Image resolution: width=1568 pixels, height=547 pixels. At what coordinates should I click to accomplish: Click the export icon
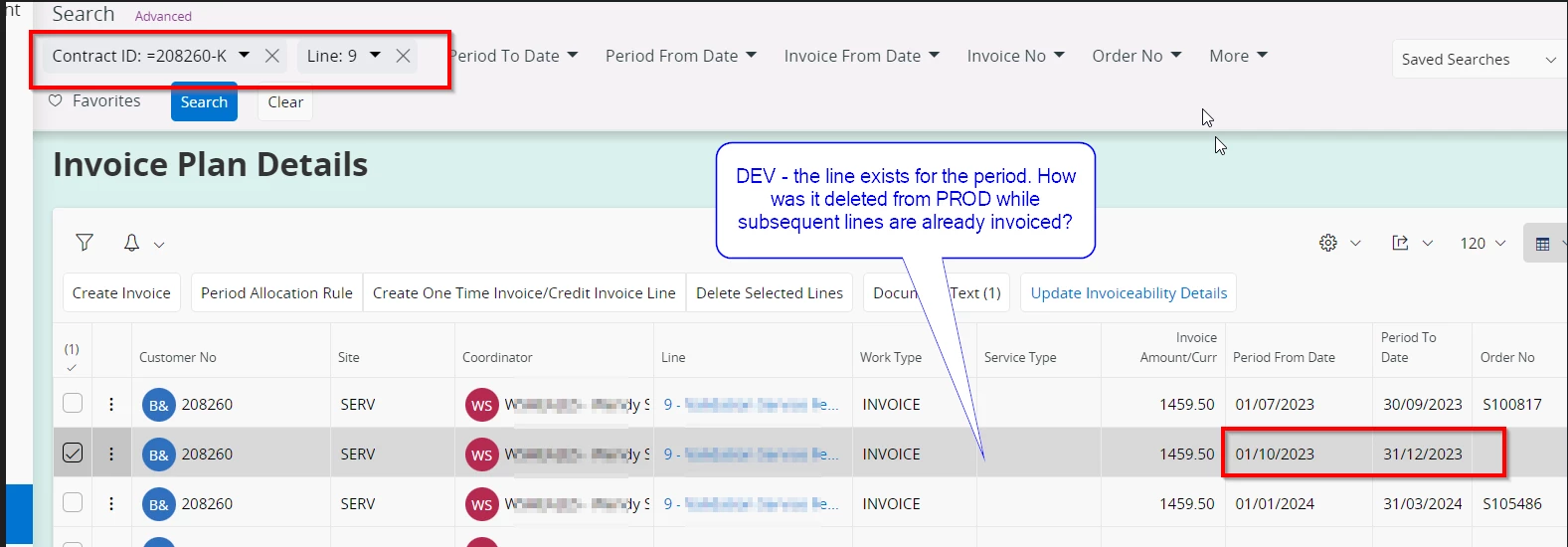(x=1400, y=243)
